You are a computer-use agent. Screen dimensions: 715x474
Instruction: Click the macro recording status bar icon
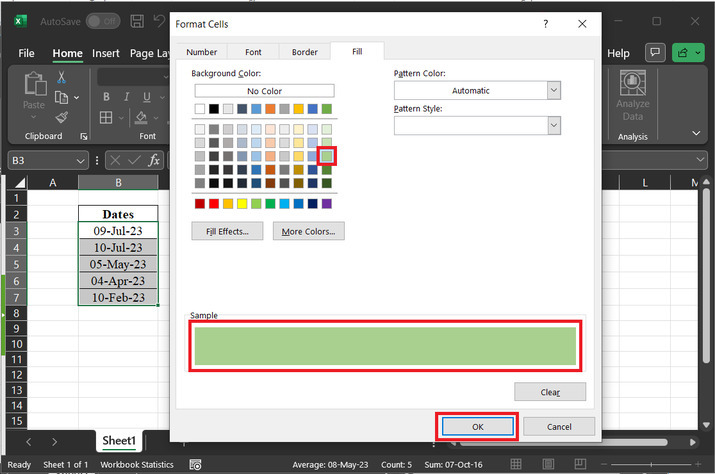(x=195, y=464)
